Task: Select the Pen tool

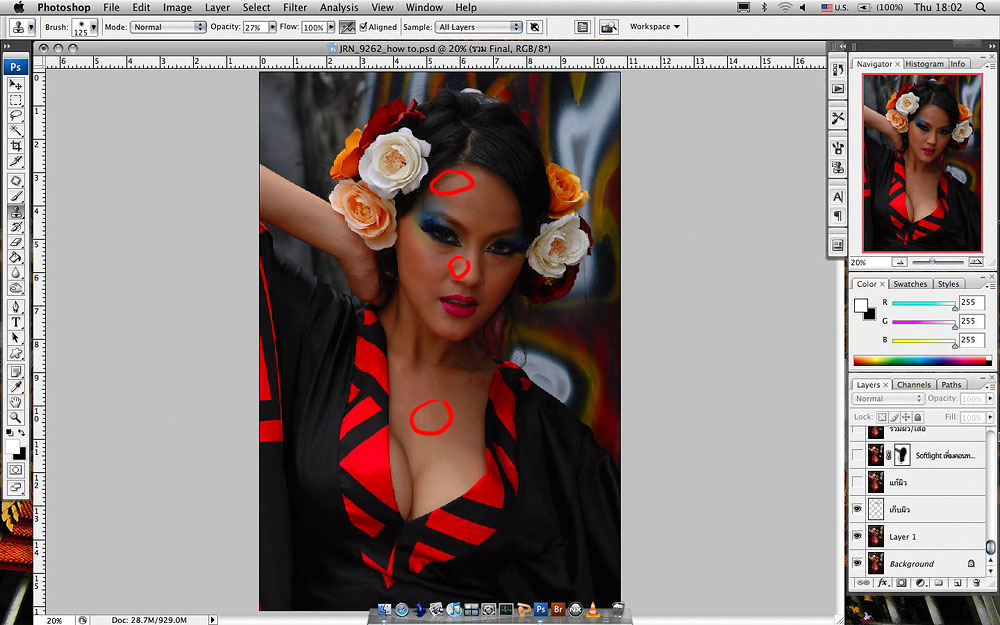Action: [x=15, y=307]
